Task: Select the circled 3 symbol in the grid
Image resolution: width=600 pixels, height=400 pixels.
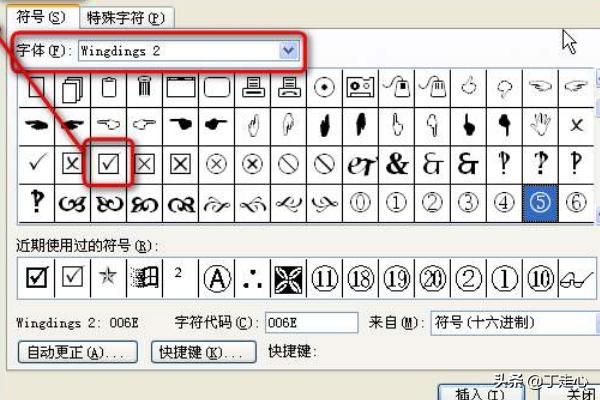Action: click(x=468, y=202)
